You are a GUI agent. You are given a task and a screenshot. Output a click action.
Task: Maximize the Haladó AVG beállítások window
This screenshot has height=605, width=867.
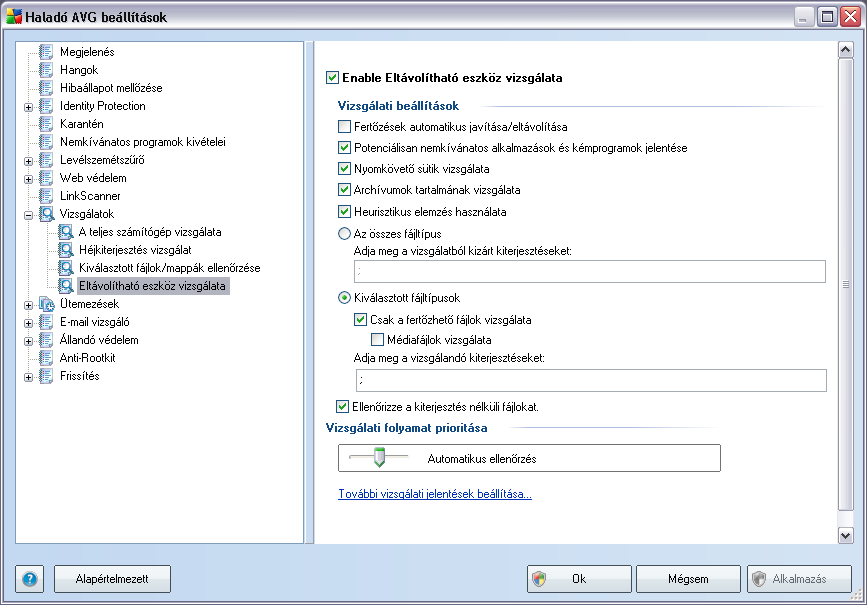pos(828,17)
